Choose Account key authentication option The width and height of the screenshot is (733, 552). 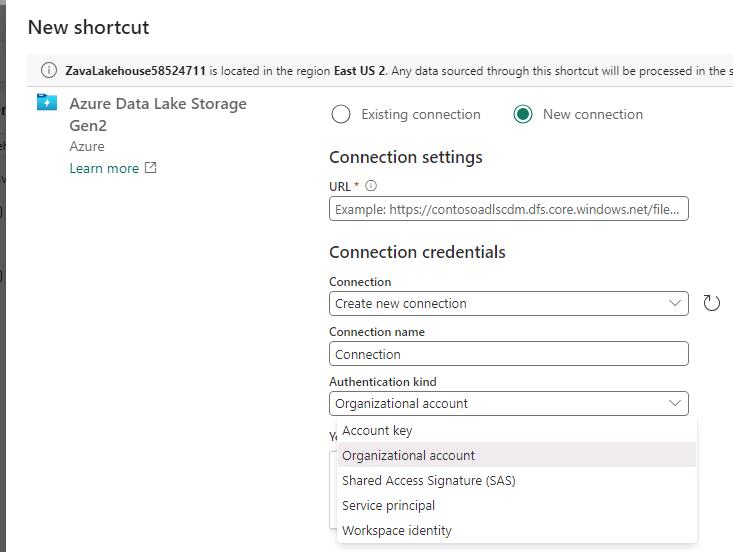(517, 430)
